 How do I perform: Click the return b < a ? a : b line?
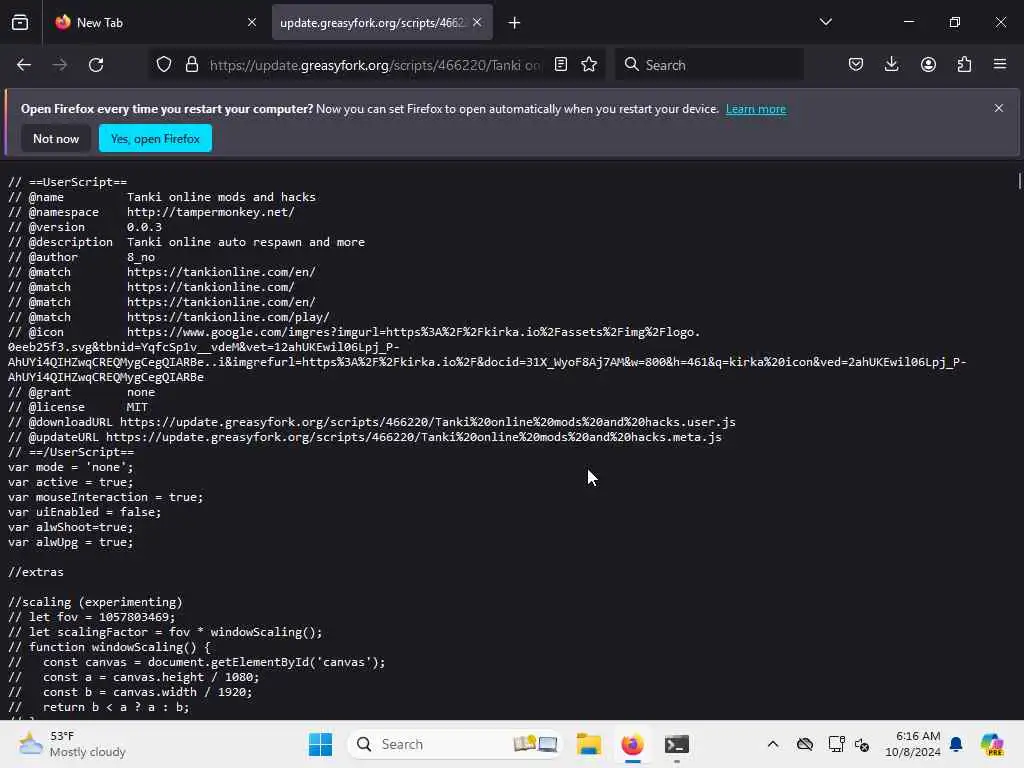click(x=99, y=707)
